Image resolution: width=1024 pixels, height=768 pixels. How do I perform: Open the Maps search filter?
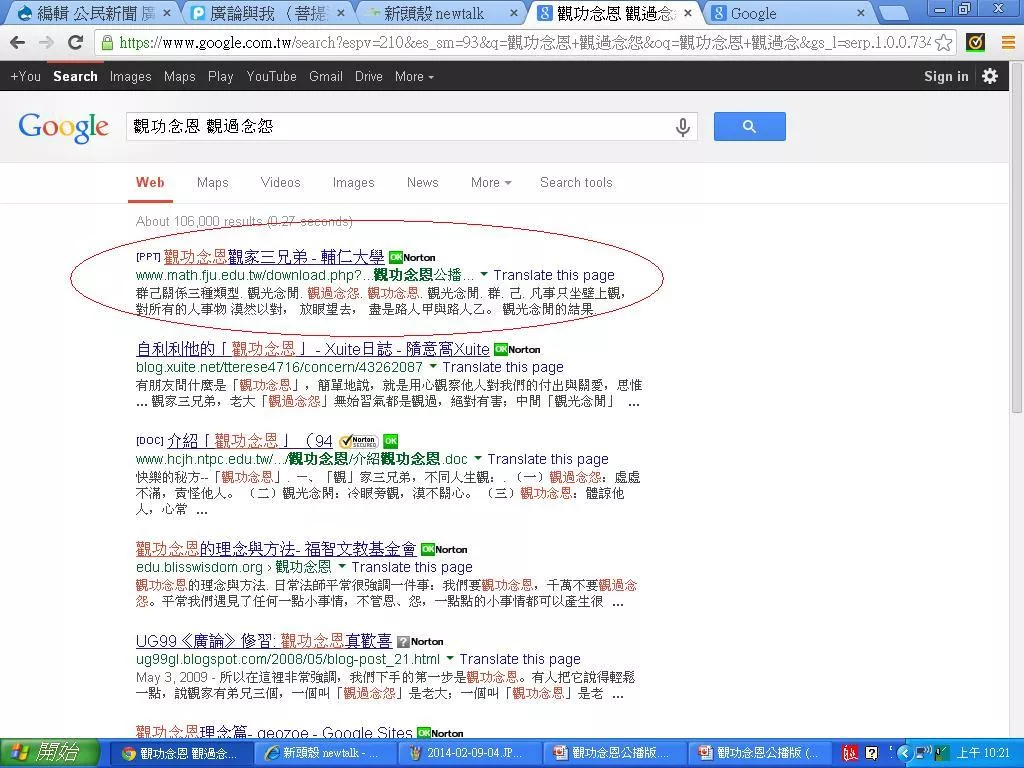pos(213,183)
